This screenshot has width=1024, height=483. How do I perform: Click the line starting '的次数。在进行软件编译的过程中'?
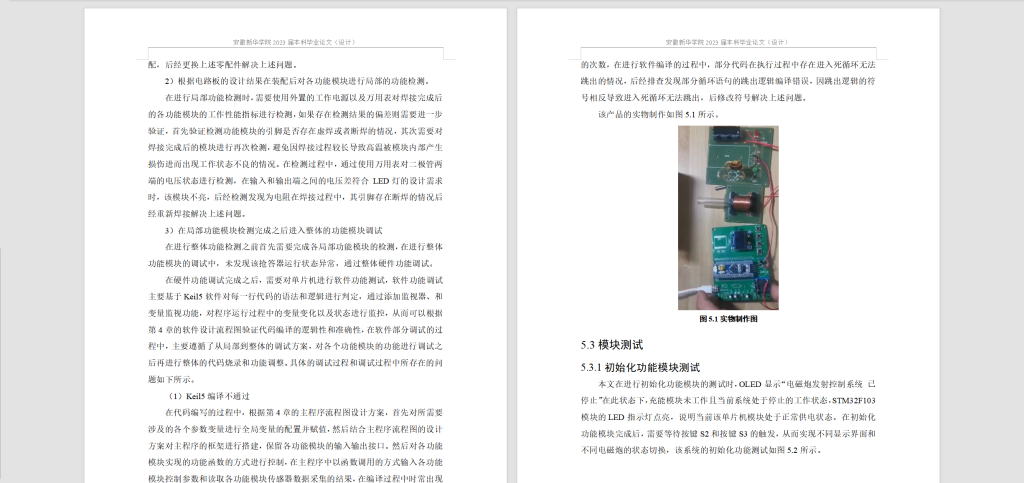pyautogui.click(x=728, y=65)
